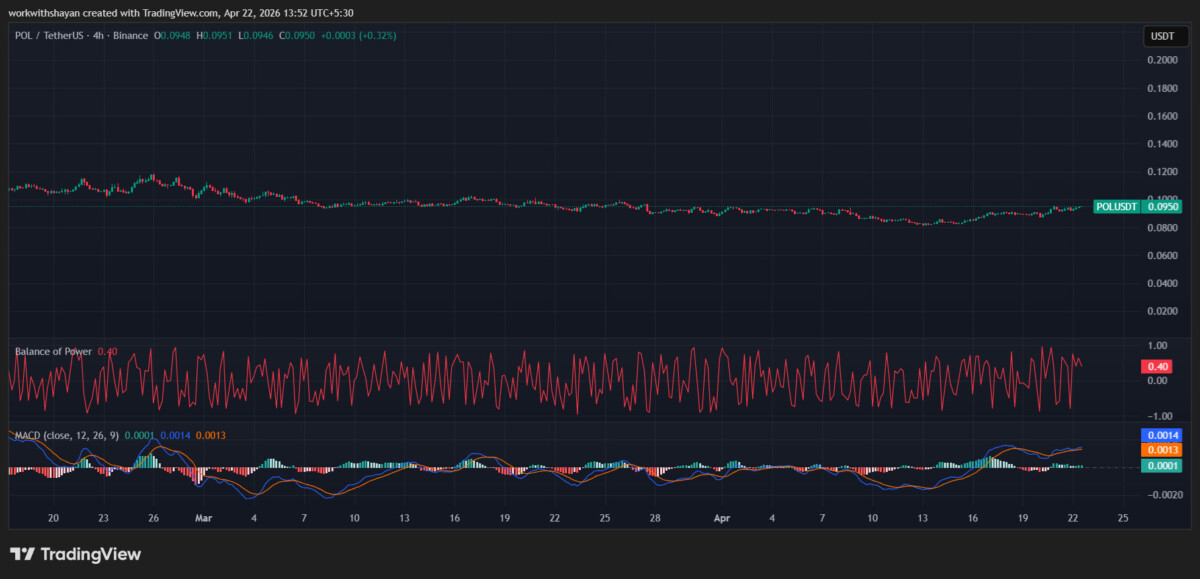The width and height of the screenshot is (1200, 579).
Task: Click the green 0.0001 histogram axis label
Action: tap(1161, 466)
